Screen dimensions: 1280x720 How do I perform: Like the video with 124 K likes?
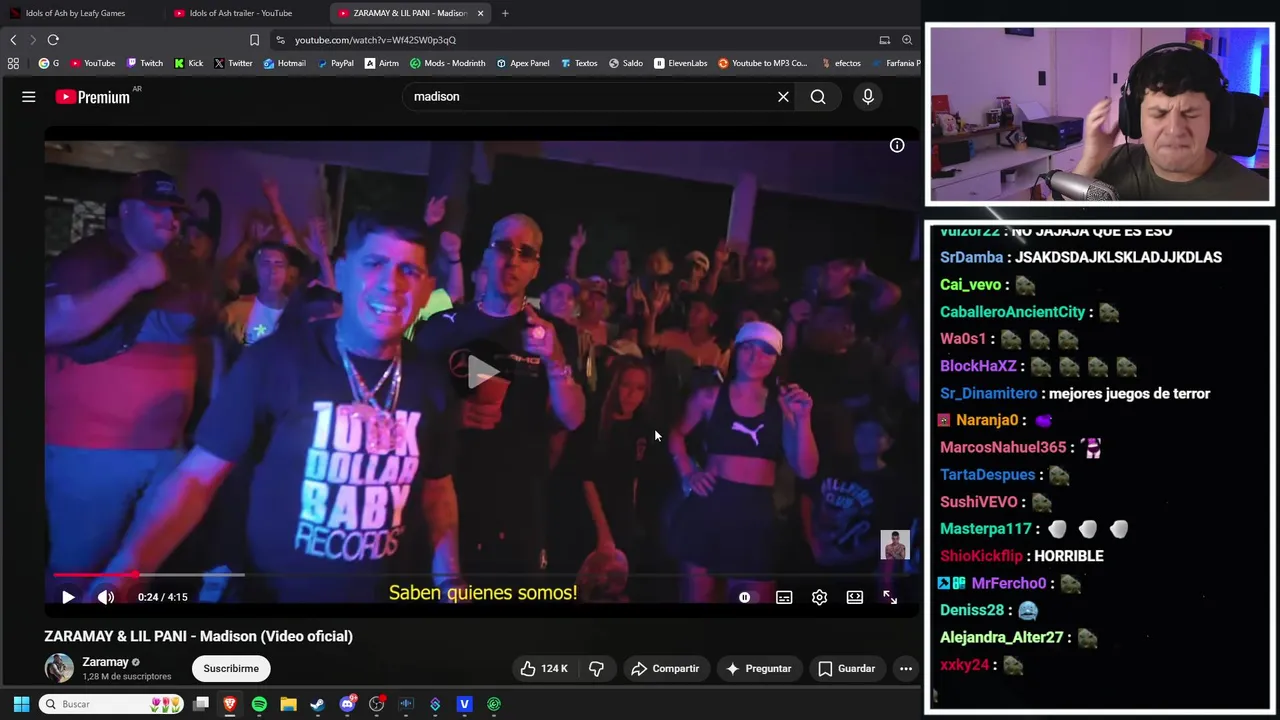point(543,669)
